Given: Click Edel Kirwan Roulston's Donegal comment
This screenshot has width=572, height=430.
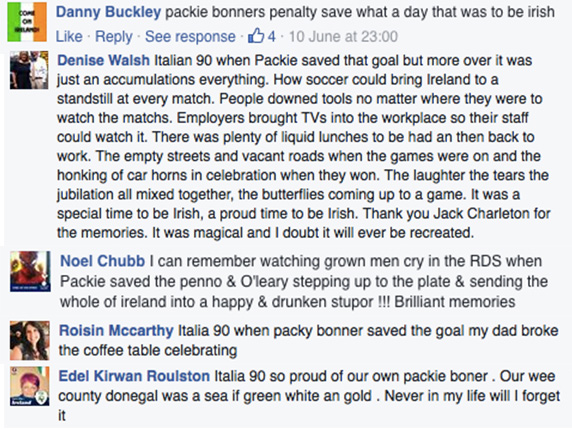Looking at the screenshot, I should click(309, 396).
